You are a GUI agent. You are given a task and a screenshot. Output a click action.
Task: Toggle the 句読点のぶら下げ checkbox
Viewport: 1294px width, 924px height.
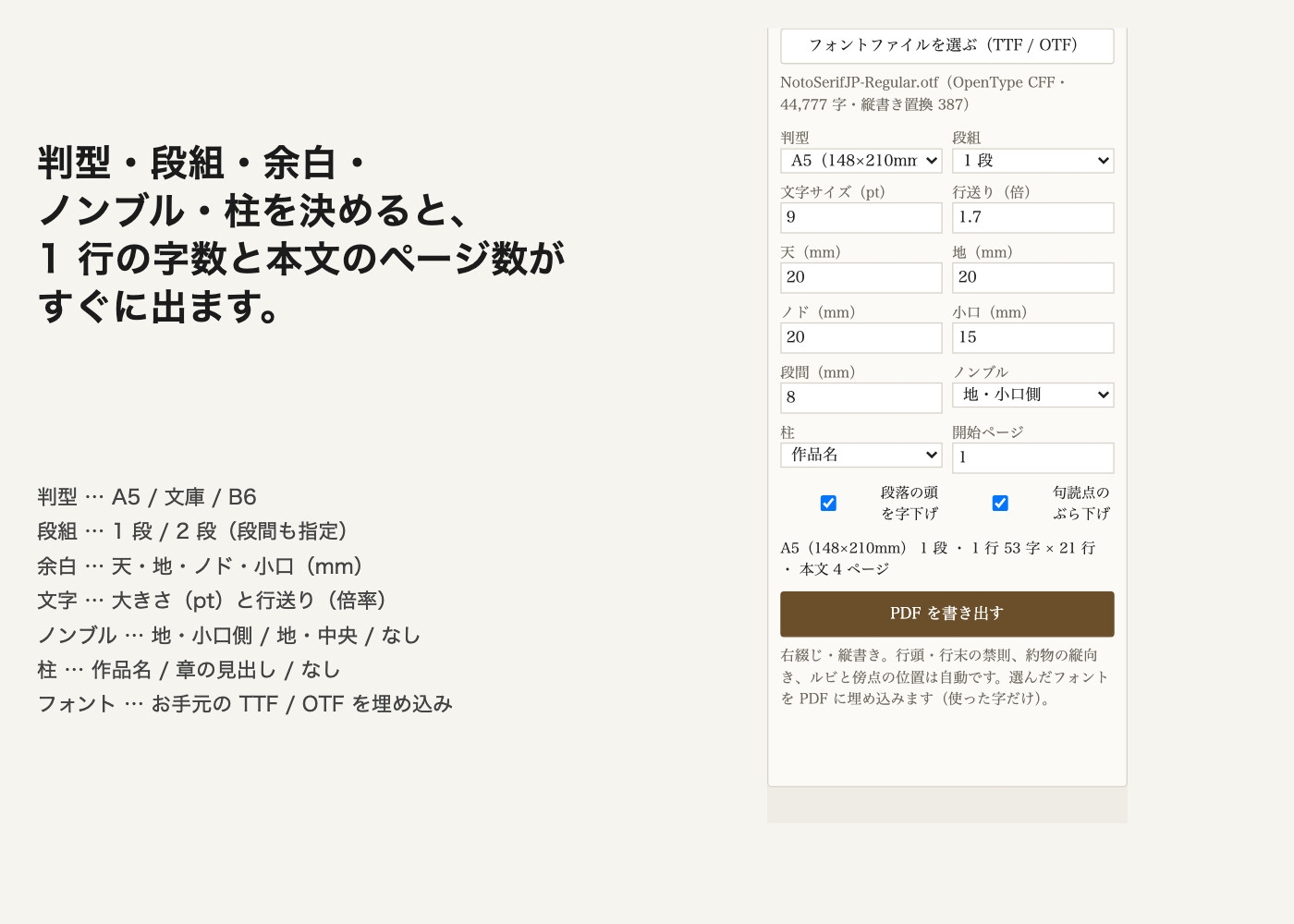1000,503
